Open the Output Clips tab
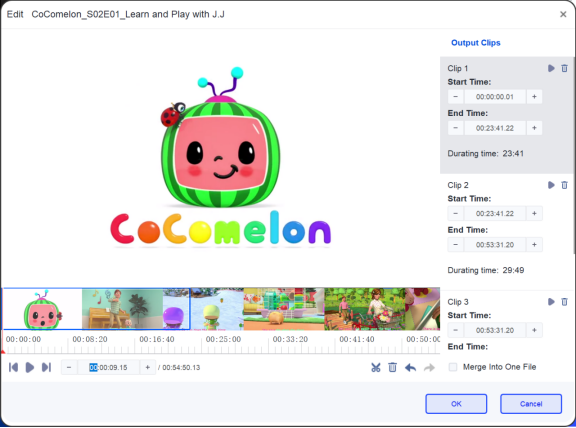 click(x=475, y=43)
